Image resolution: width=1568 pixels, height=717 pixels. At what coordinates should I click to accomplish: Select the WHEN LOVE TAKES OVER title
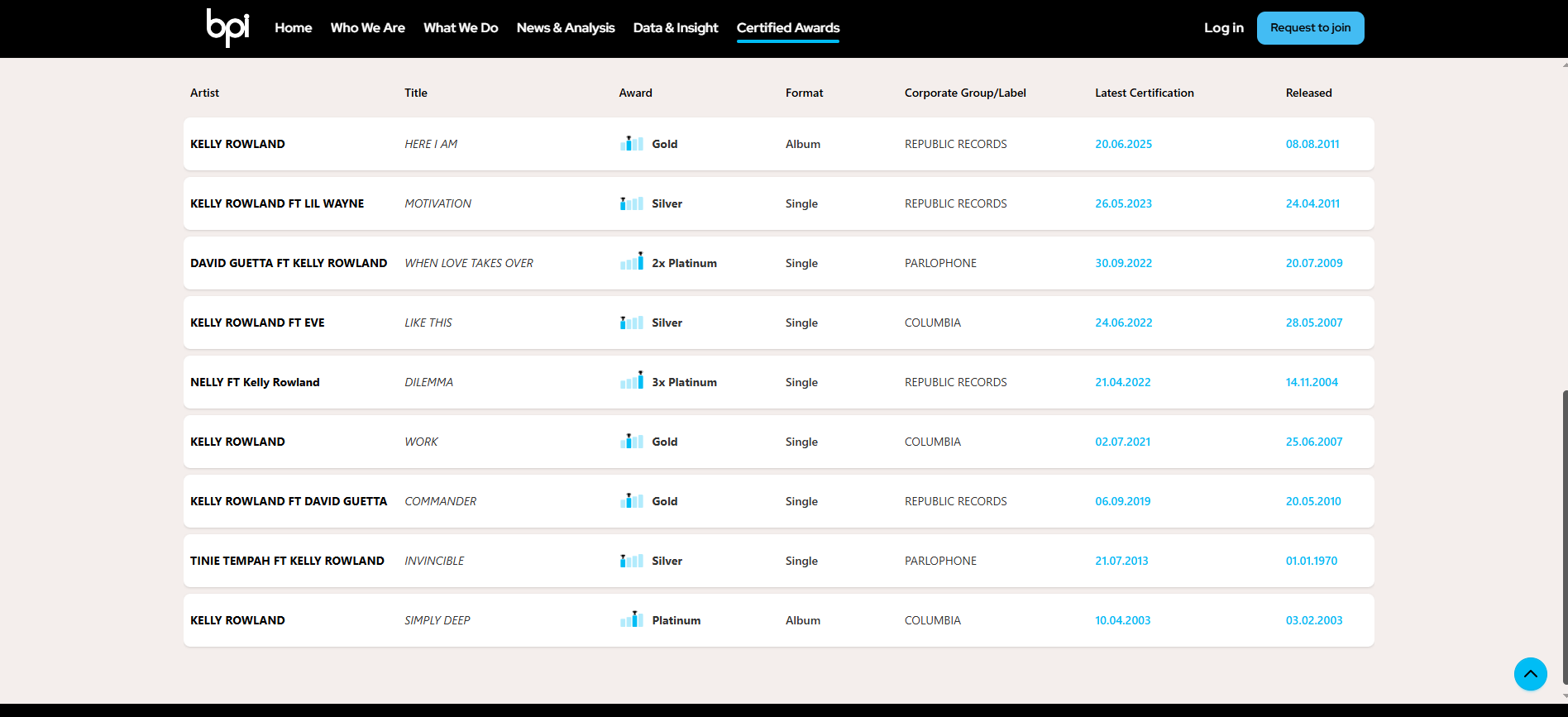(469, 263)
